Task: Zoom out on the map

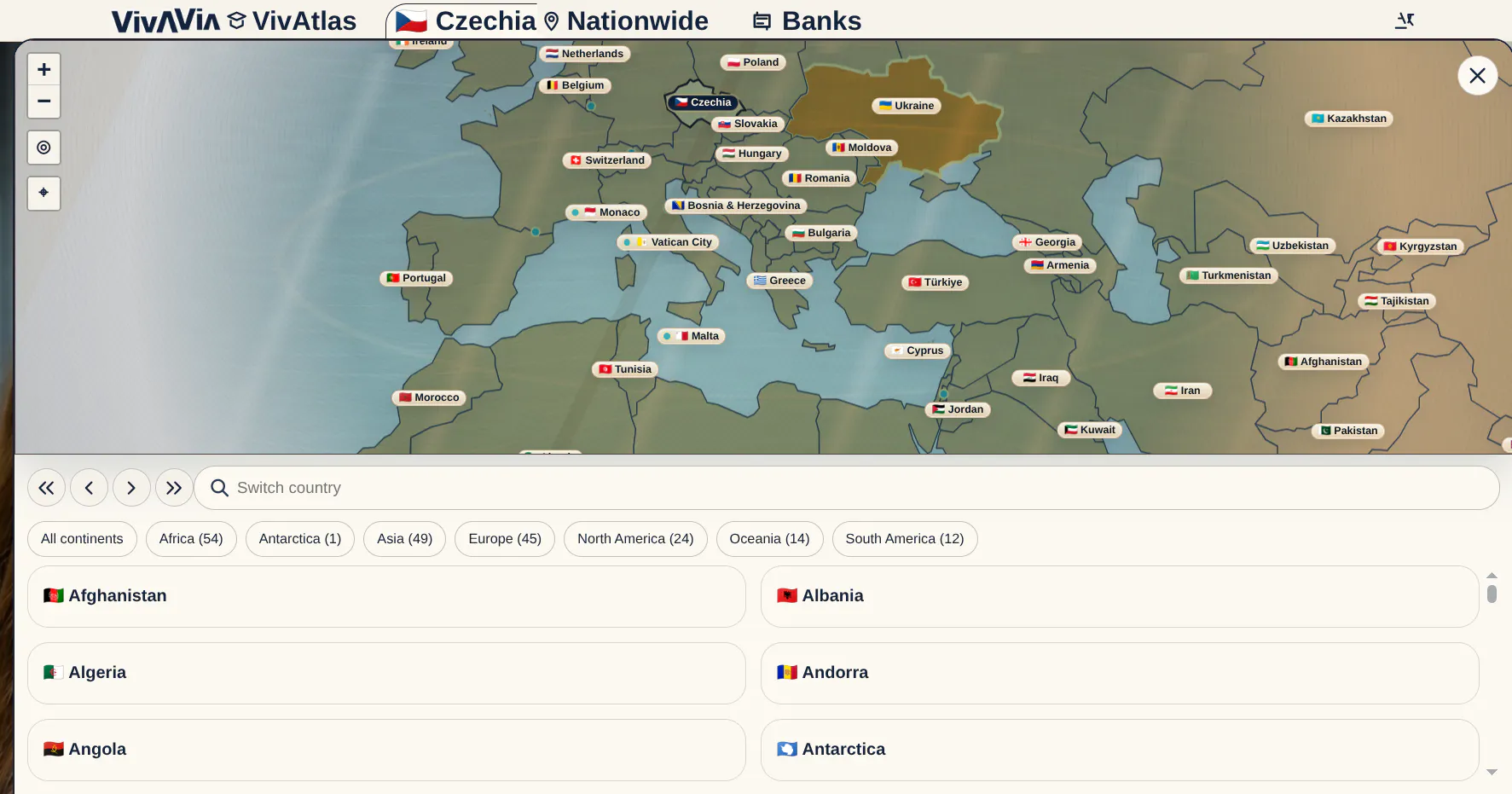Action: (x=43, y=101)
